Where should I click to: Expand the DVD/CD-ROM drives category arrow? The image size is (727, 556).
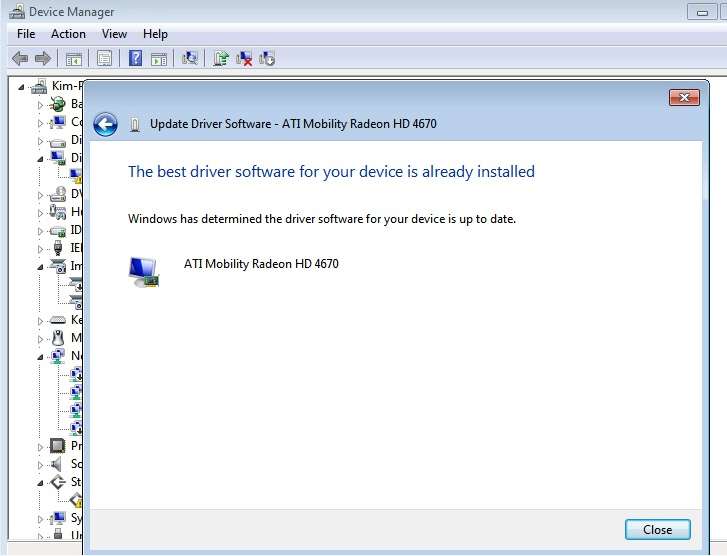[x=40, y=195]
